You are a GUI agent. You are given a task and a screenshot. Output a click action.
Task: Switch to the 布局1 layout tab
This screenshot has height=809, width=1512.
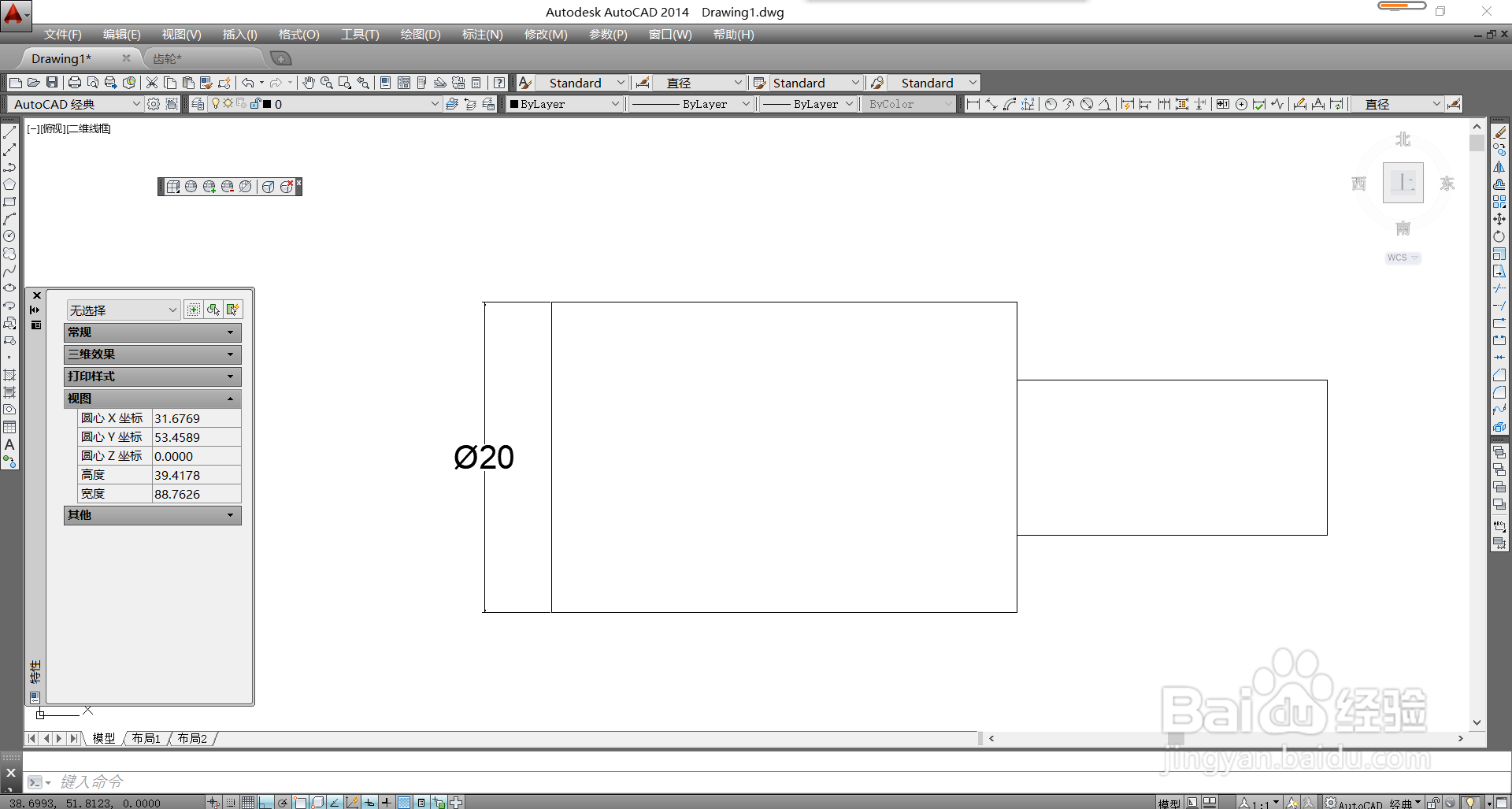coord(146,738)
